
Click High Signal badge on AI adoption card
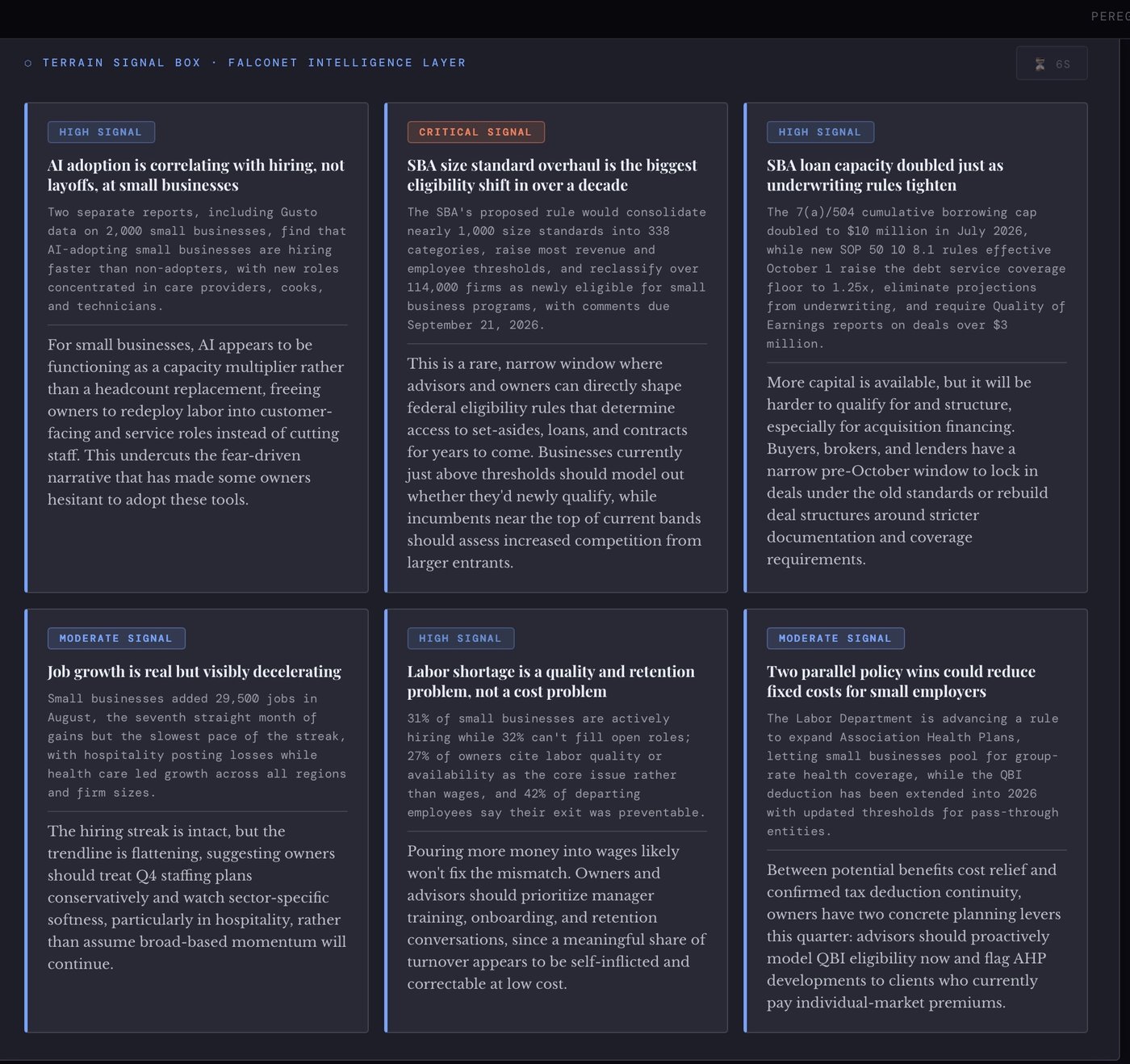pyautogui.click(x=101, y=132)
